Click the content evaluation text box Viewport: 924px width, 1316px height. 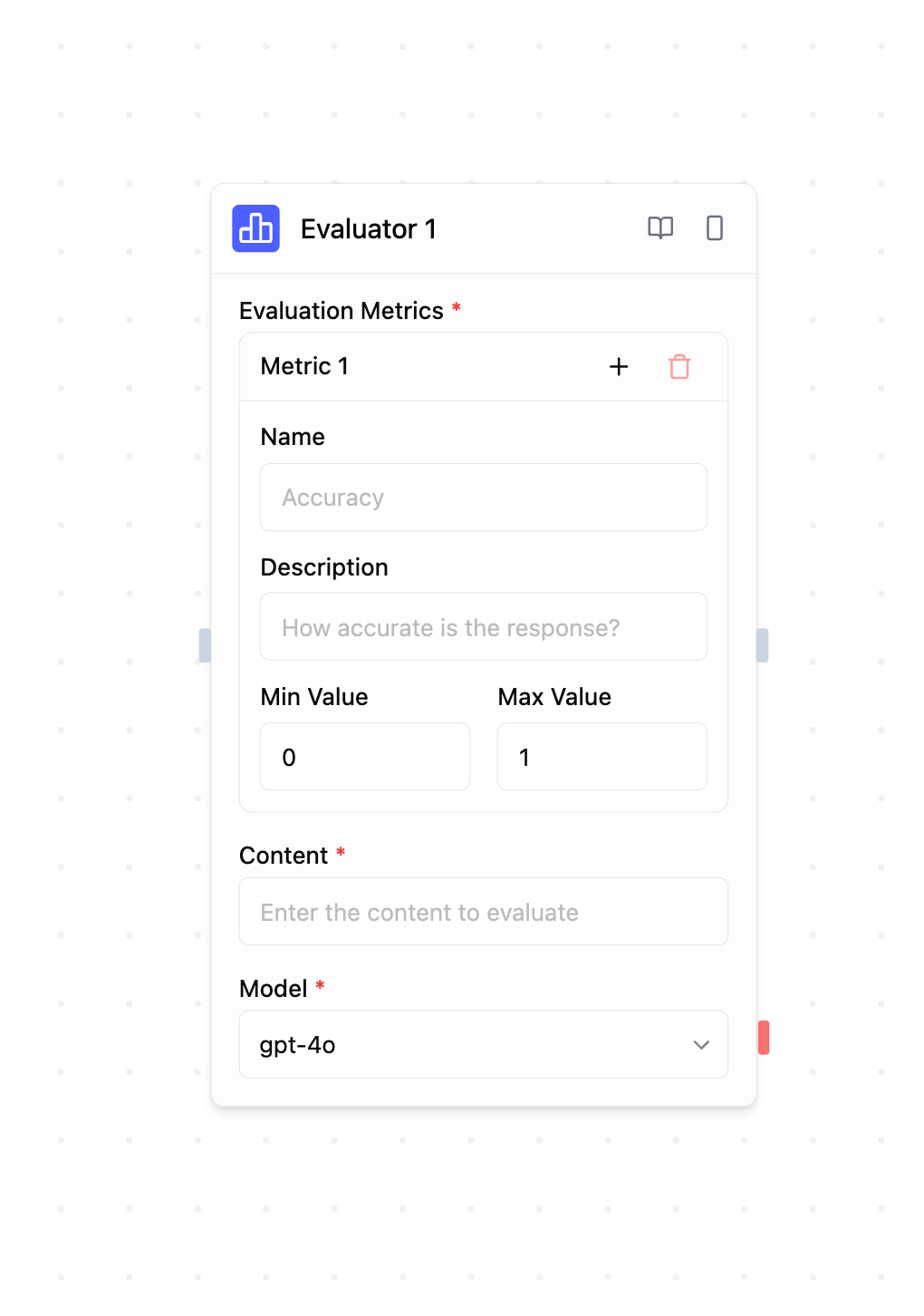coord(483,912)
